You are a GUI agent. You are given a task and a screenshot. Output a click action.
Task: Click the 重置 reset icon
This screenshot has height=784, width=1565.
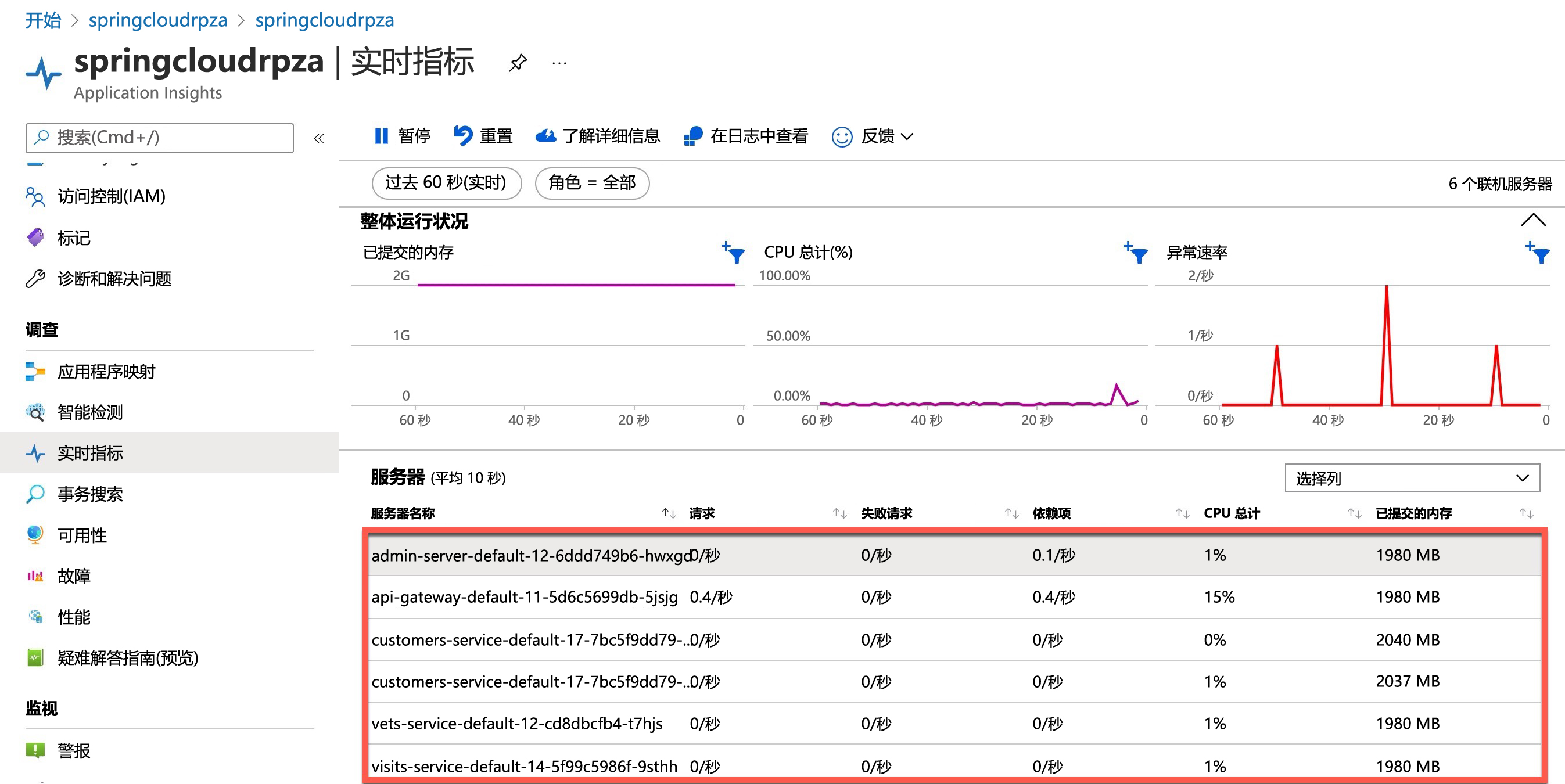[x=463, y=136]
